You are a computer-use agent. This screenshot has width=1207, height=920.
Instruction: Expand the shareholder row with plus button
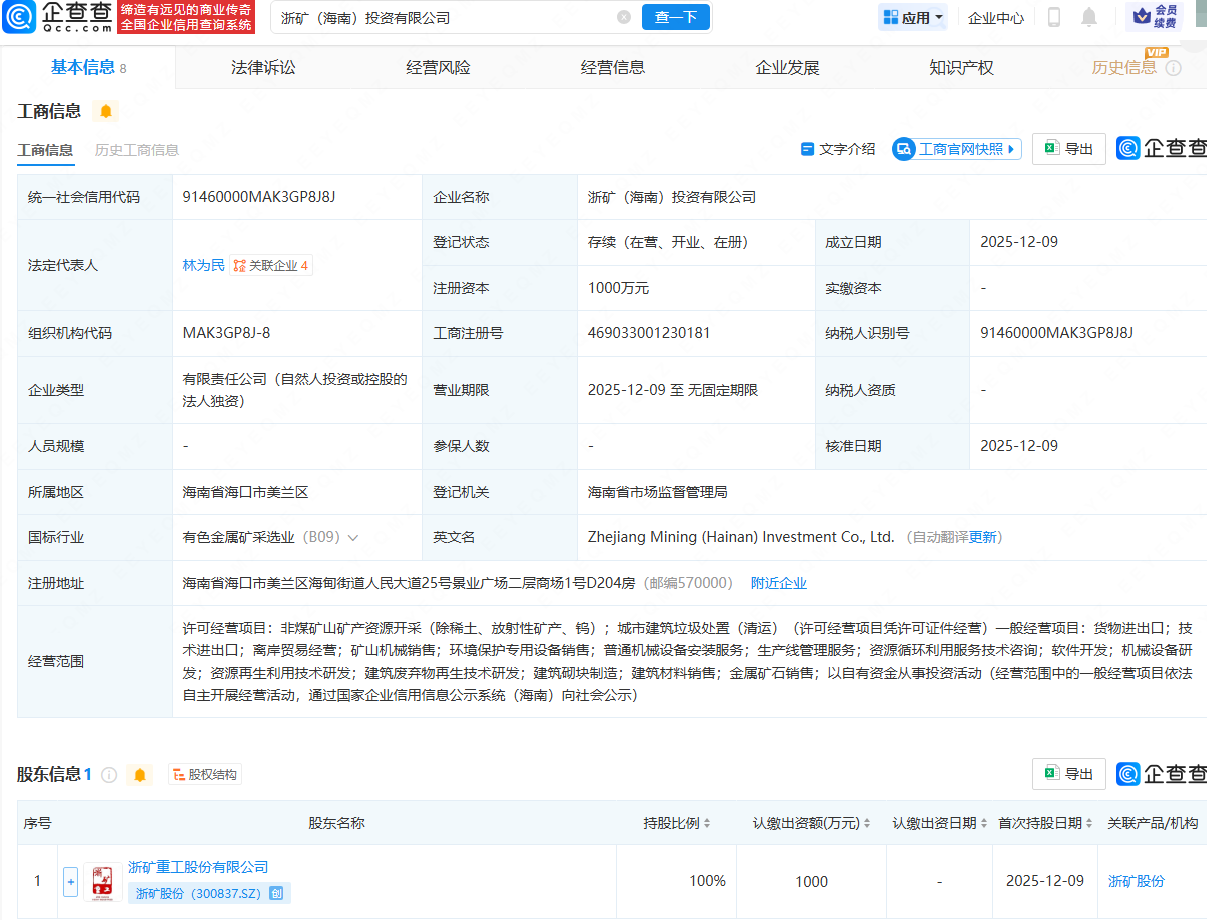pos(70,881)
